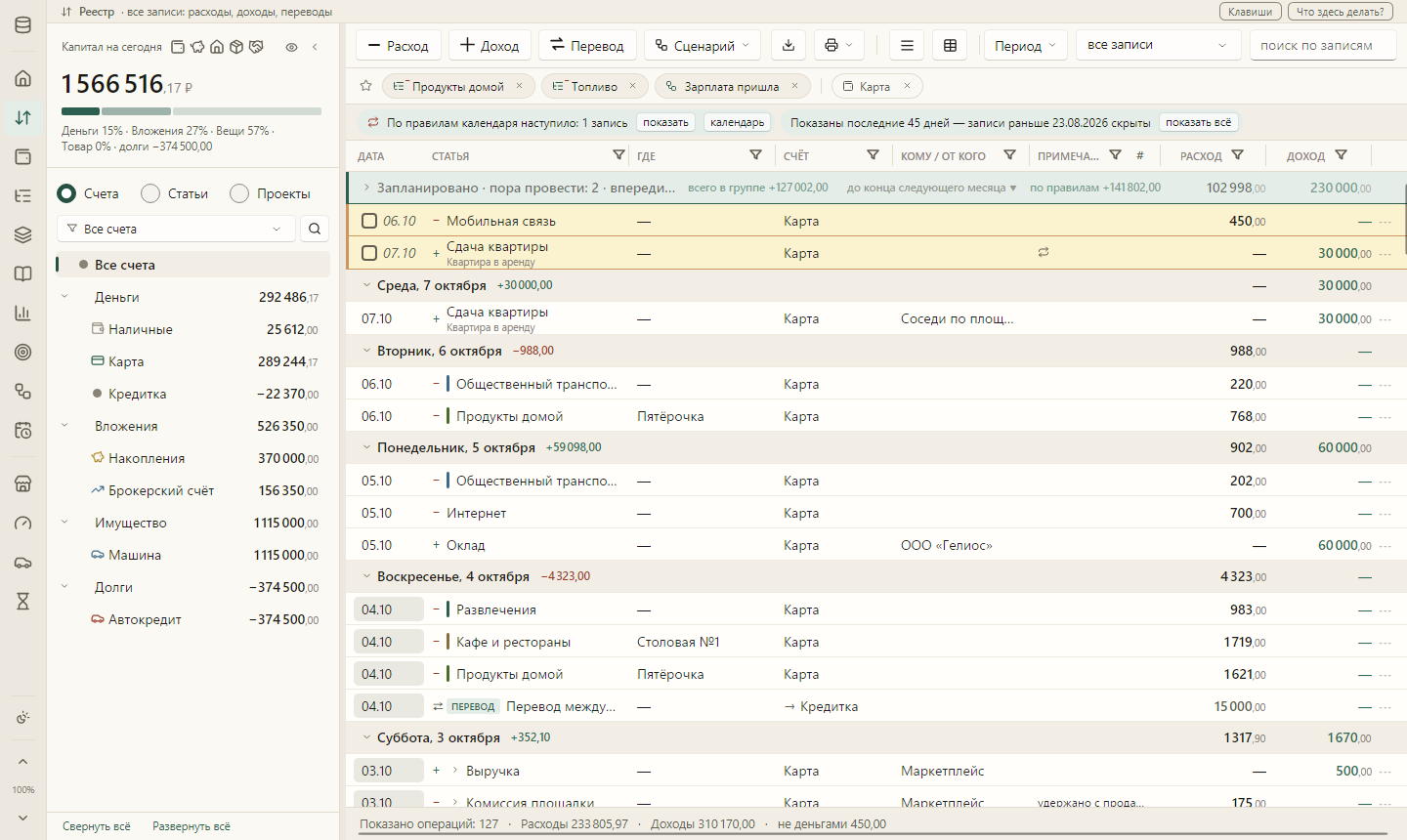The height and width of the screenshot is (840, 1407).
Task: Create a Перевод transfer
Action: point(587,45)
